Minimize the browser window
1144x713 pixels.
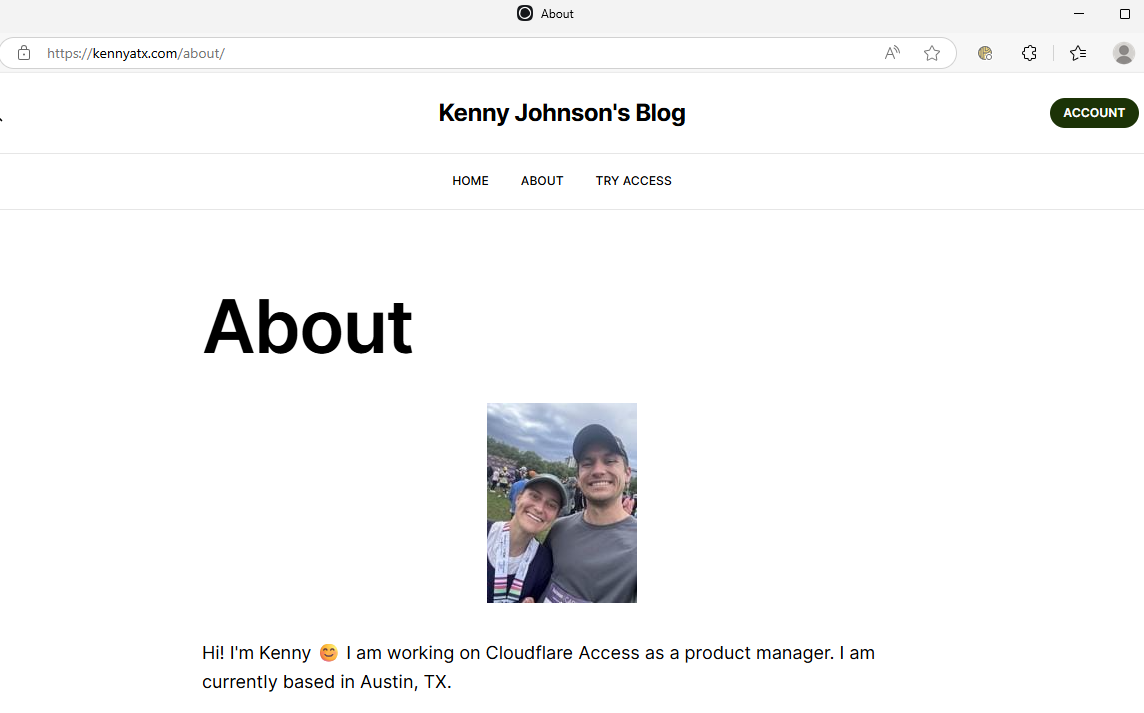tap(1079, 14)
